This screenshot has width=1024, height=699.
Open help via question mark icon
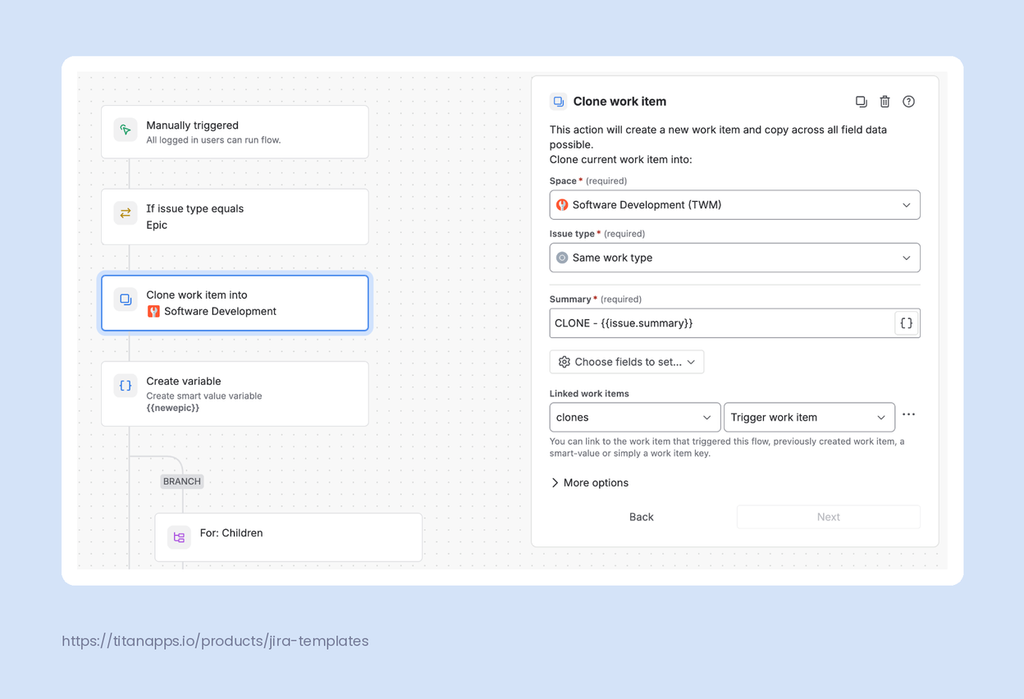tap(908, 101)
